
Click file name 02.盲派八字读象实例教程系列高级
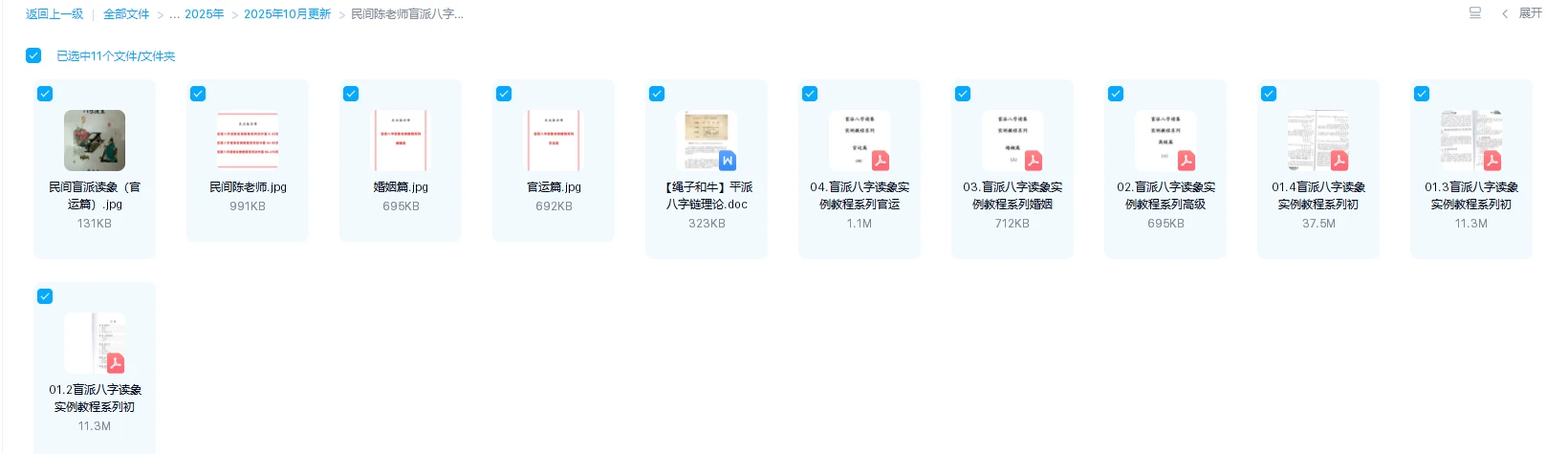(x=1165, y=196)
